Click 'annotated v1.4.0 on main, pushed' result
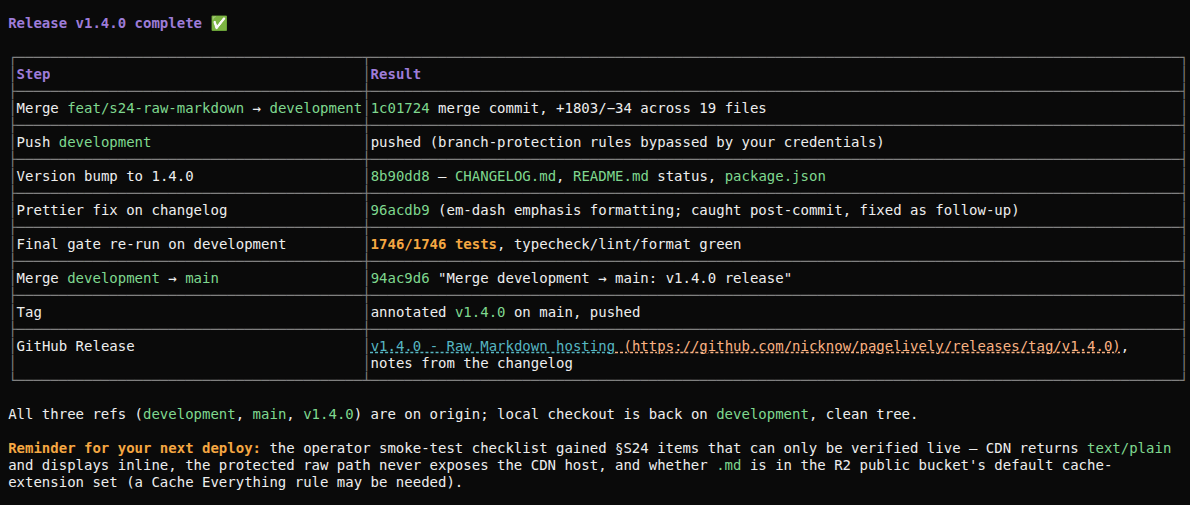The height and width of the screenshot is (505, 1190). pos(505,312)
